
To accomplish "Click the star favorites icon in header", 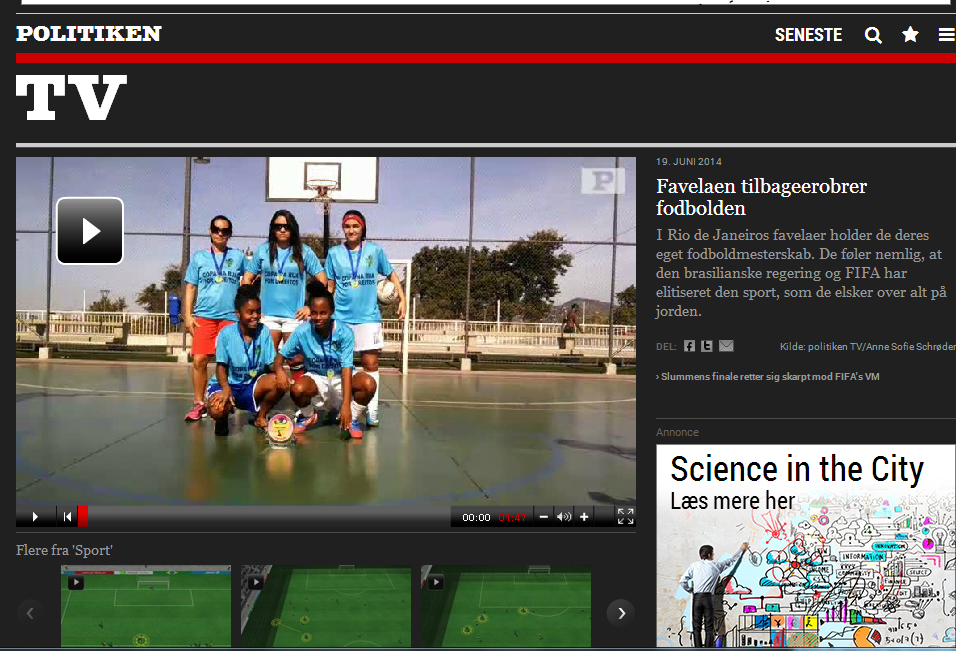I will [910, 35].
